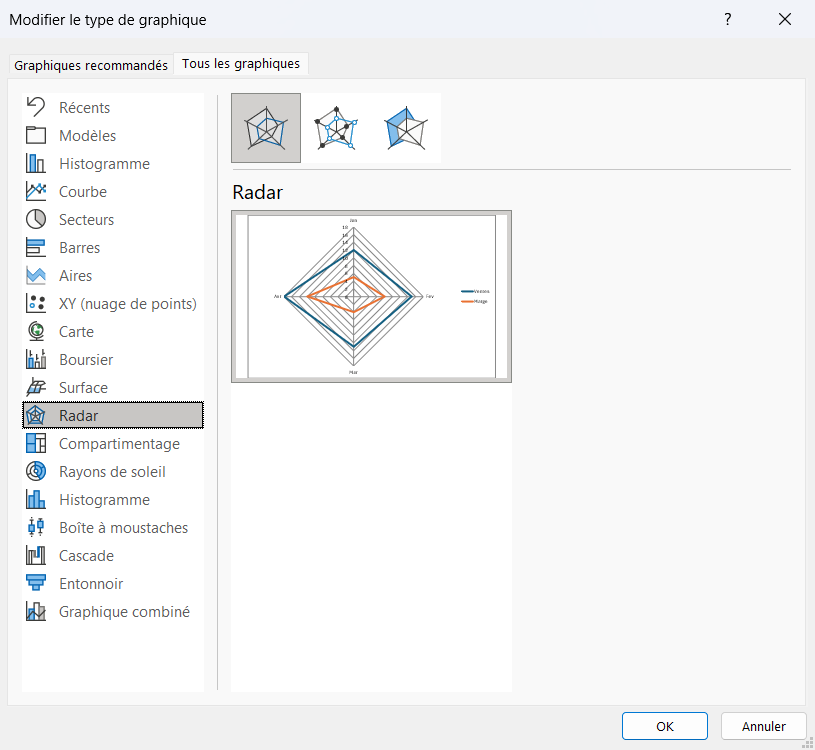The height and width of the screenshot is (750, 815).
Task: Click the radar chart preview thumbnail
Action: click(371, 296)
